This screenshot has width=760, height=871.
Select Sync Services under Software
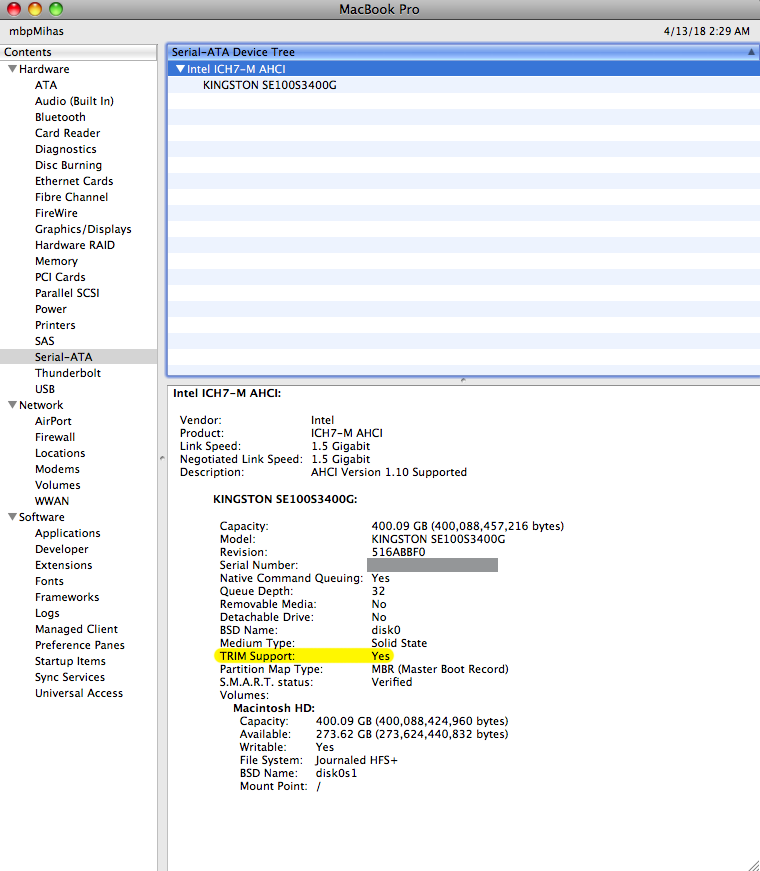coord(70,677)
